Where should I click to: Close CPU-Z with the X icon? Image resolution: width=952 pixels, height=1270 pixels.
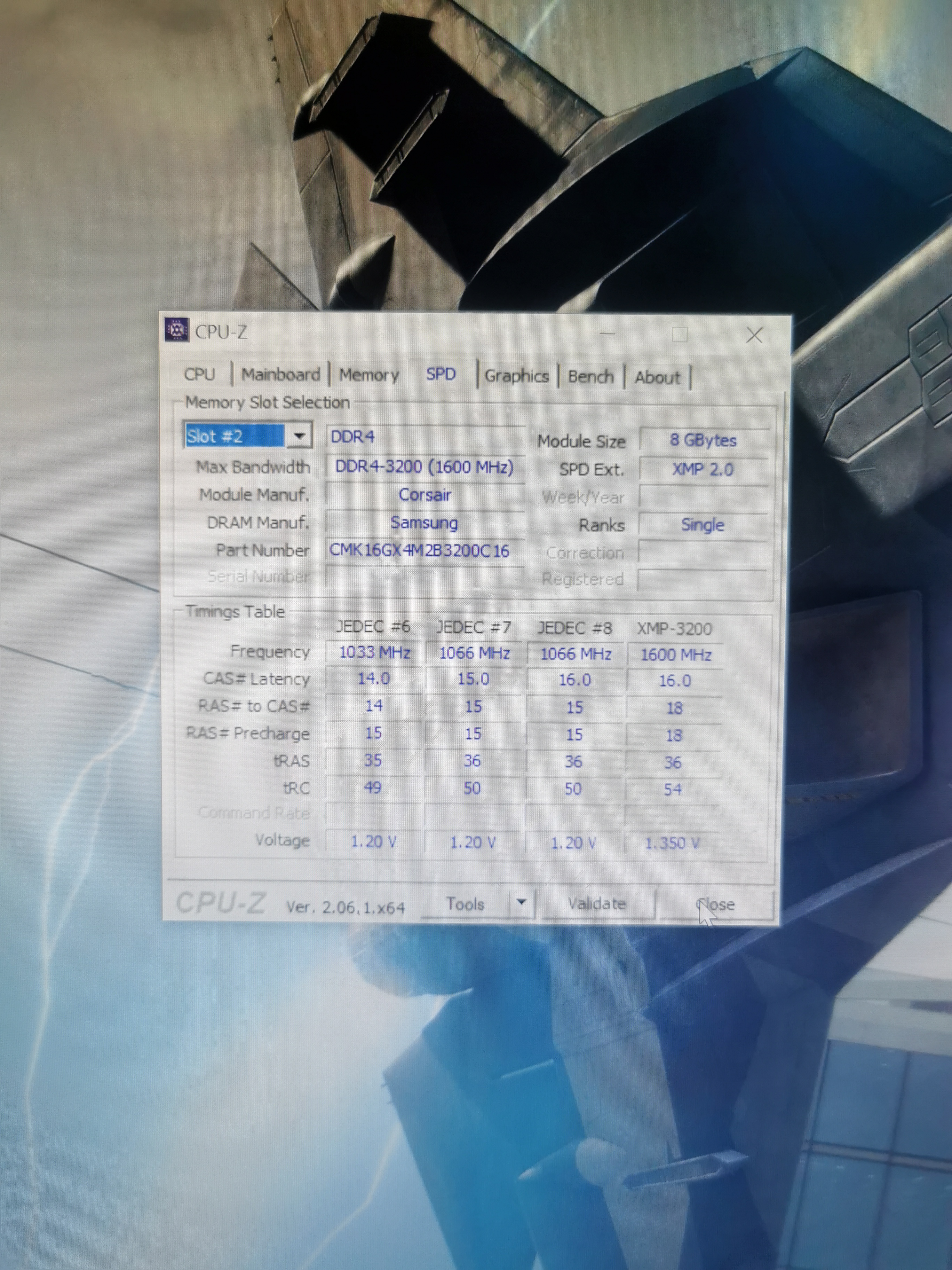point(754,335)
